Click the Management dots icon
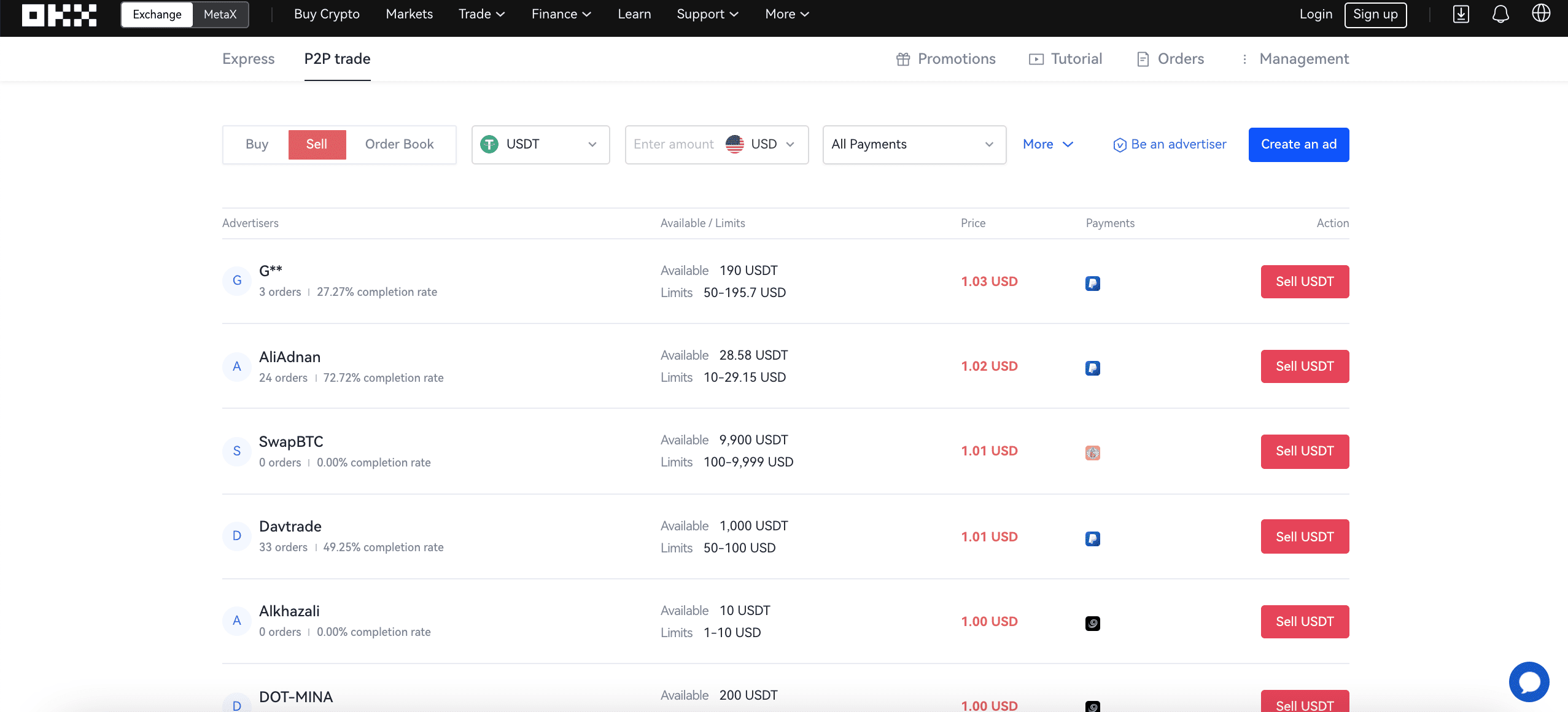The height and width of the screenshot is (712, 1568). [1244, 59]
